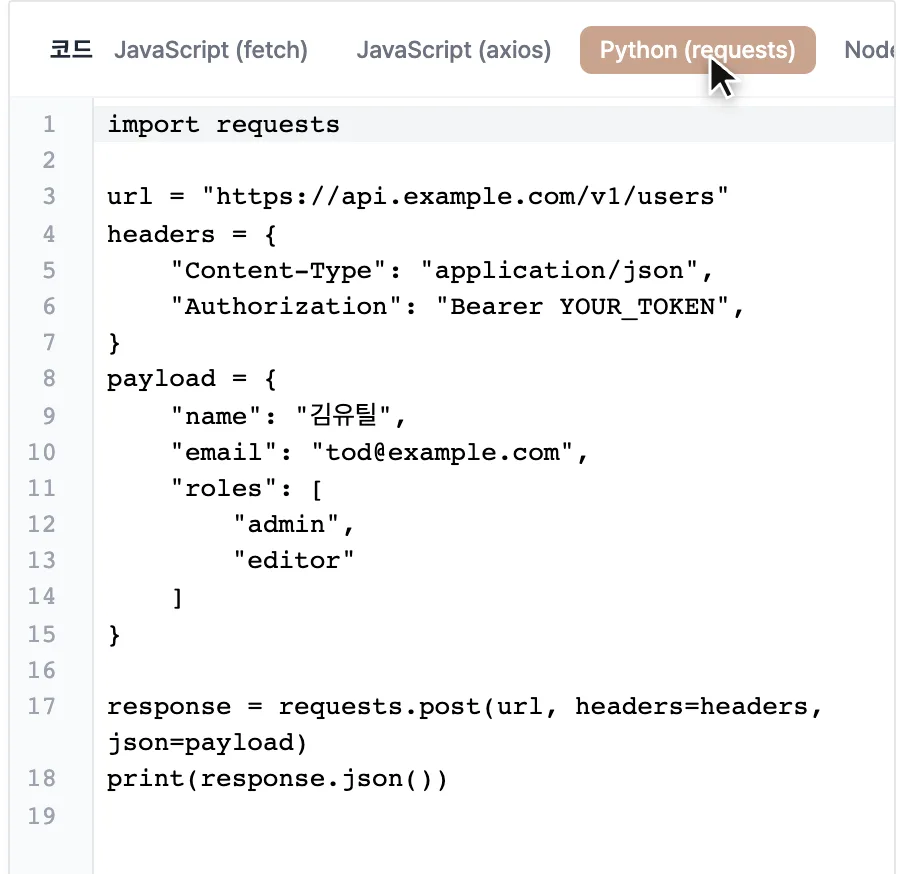Click the API URL string on line 3

pos(465,197)
